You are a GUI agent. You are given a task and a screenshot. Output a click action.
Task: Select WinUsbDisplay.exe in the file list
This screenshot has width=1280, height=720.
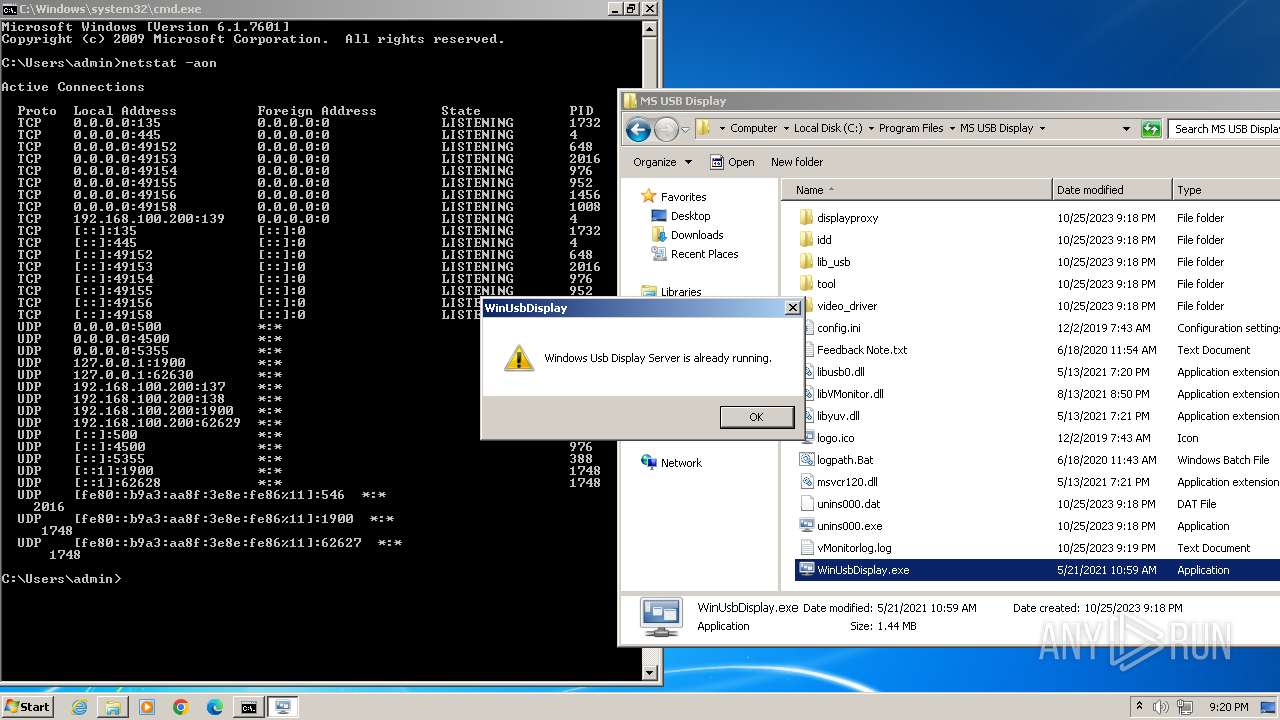(x=863, y=570)
